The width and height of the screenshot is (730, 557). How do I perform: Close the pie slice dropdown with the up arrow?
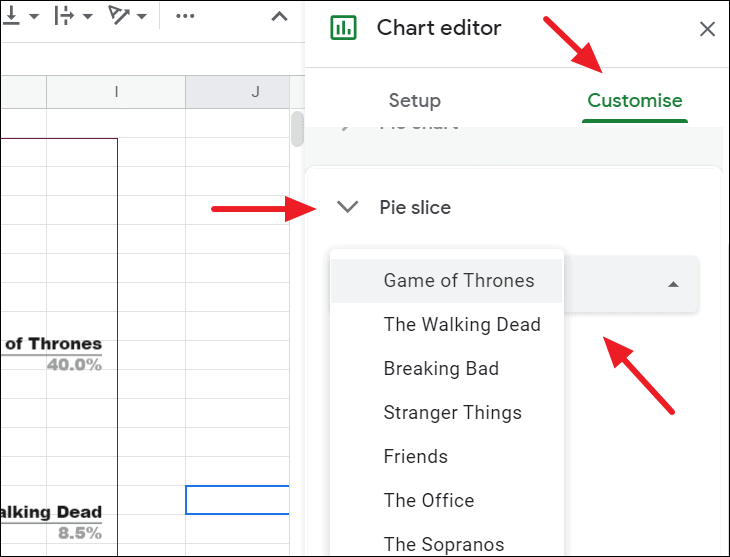673,284
